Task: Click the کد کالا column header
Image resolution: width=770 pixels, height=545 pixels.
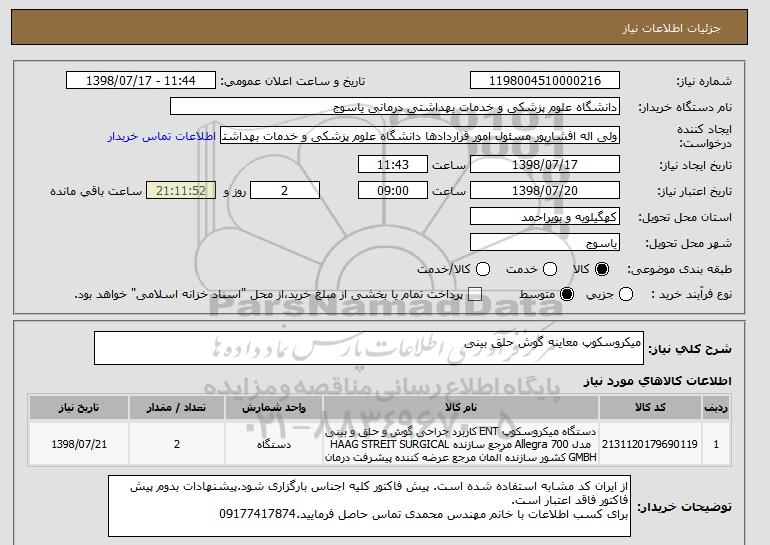Action: (650, 408)
